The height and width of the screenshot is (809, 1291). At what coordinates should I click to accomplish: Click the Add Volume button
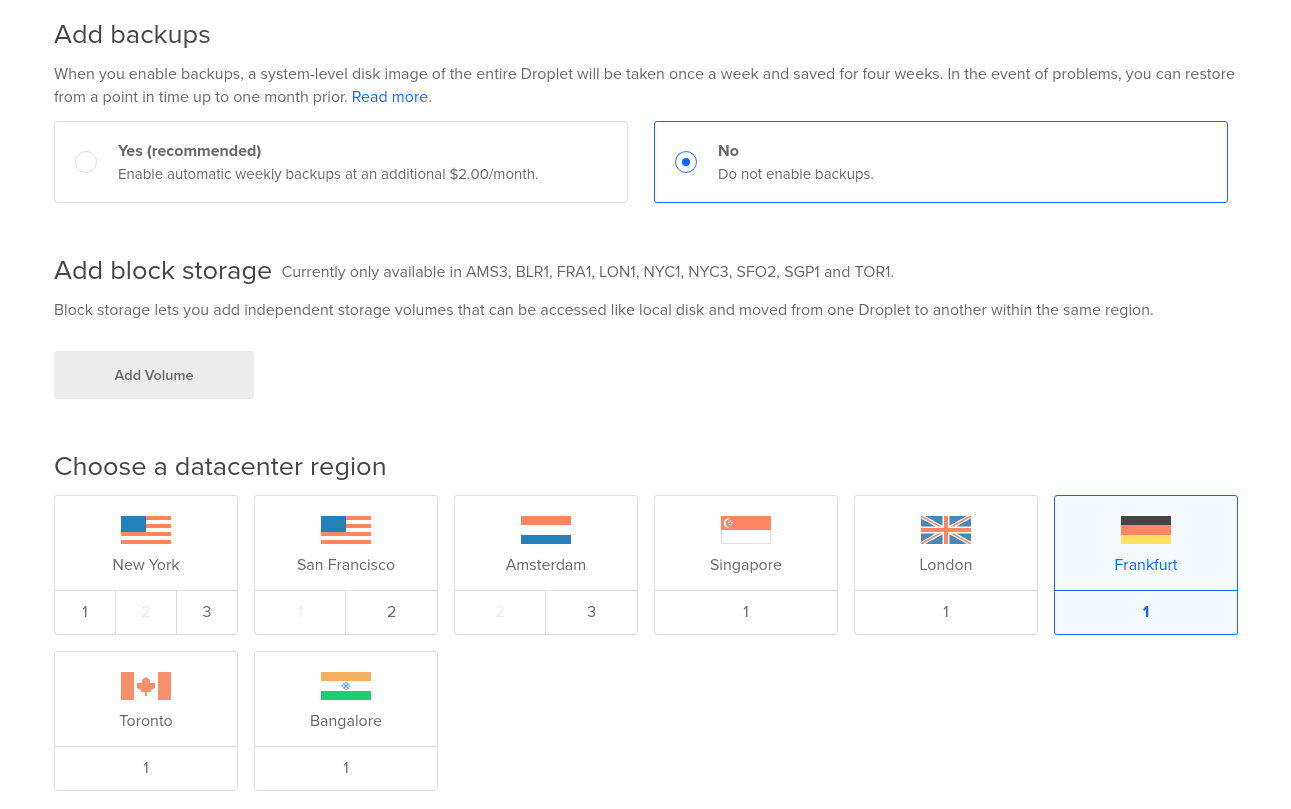click(x=154, y=375)
